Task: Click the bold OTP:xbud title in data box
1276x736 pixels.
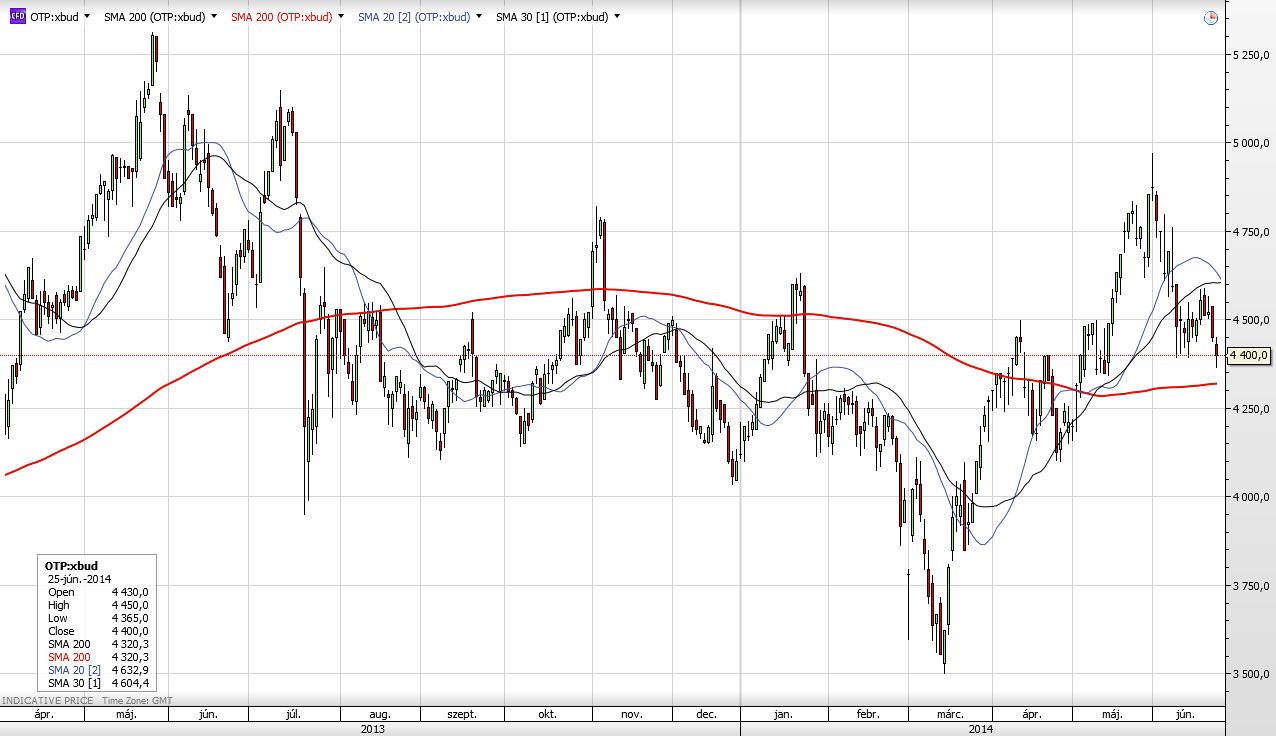Action: (72, 566)
